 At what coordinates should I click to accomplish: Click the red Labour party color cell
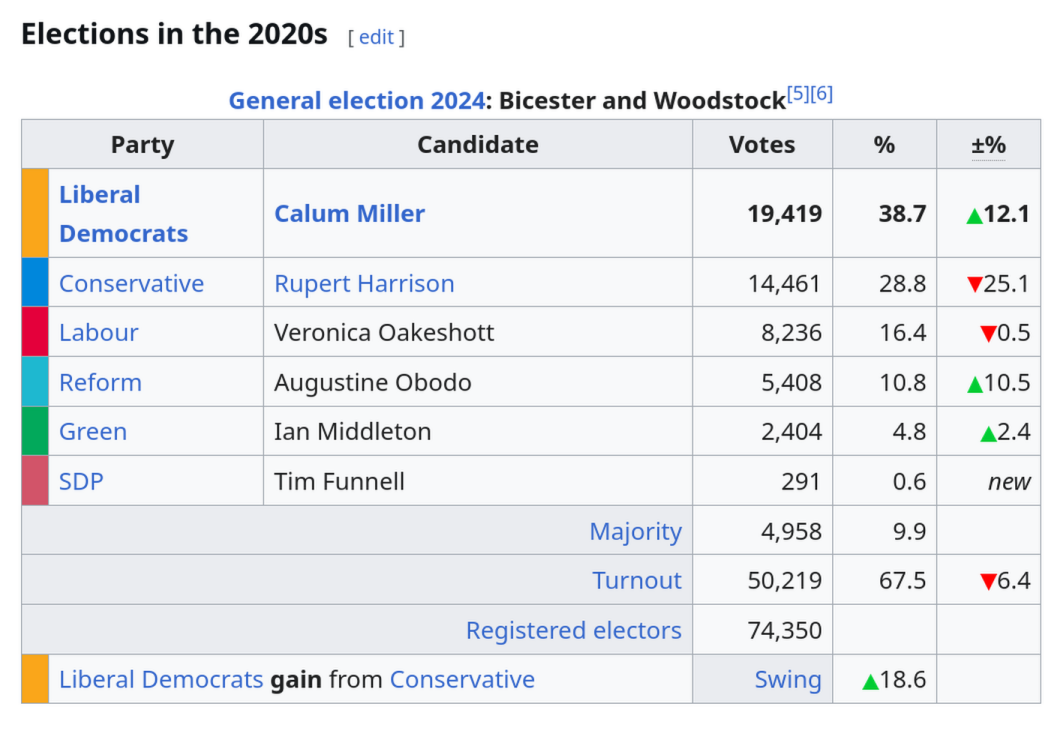pos(35,332)
